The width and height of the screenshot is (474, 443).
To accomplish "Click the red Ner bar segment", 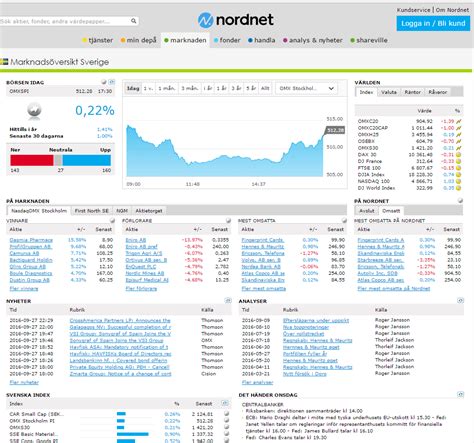I will [32, 160].
